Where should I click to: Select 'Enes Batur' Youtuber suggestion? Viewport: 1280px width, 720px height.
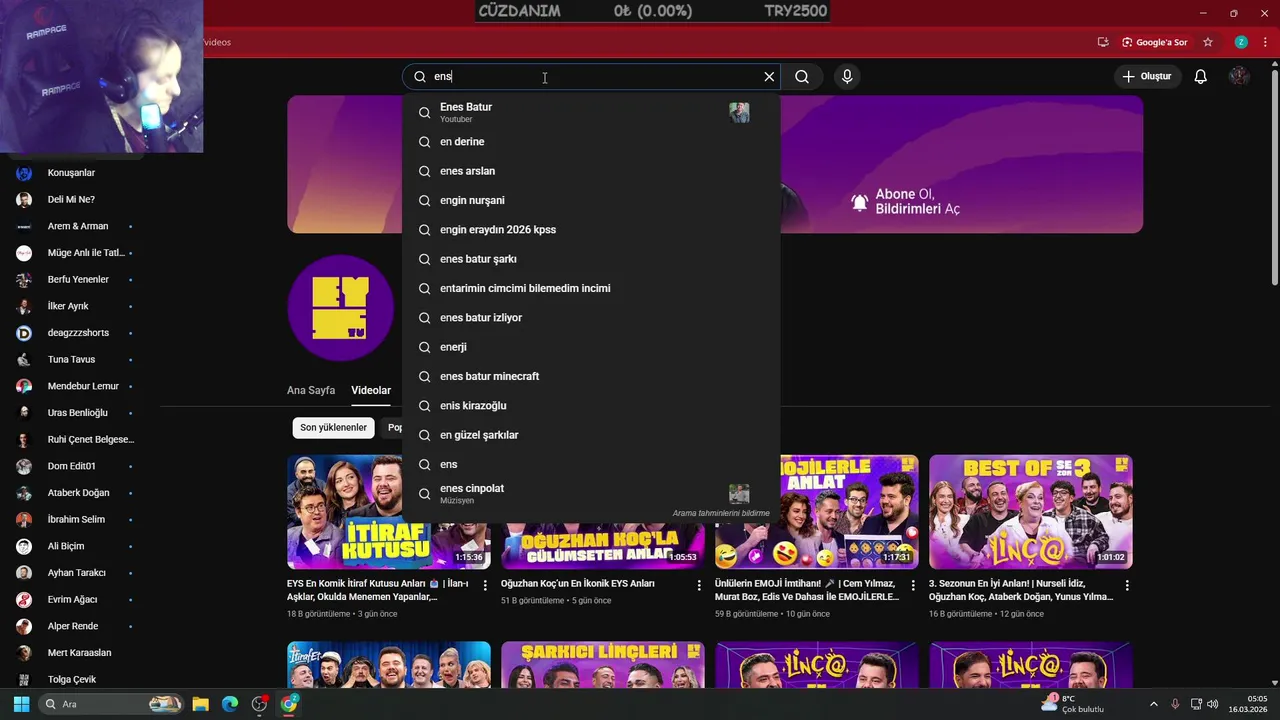pyautogui.click(x=591, y=112)
